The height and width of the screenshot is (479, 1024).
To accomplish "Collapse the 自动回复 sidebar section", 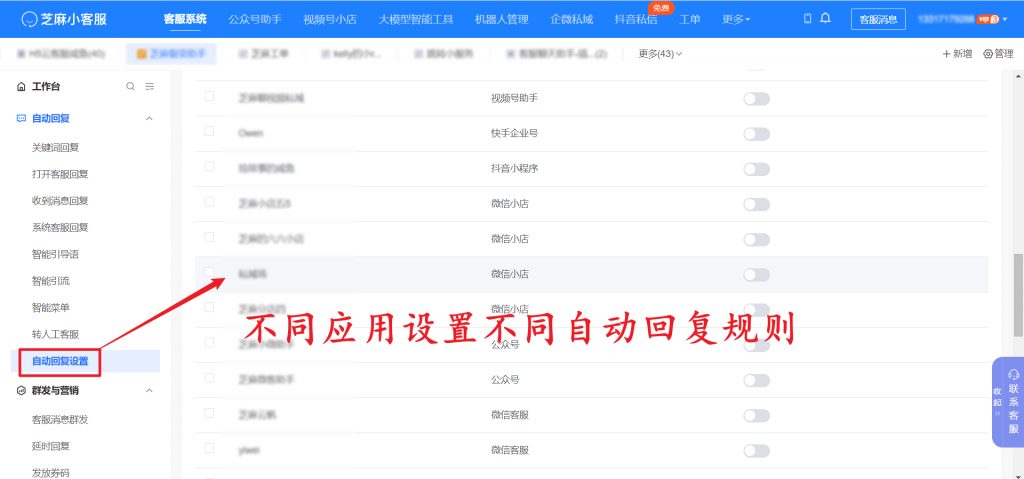I will click(x=149, y=118).
